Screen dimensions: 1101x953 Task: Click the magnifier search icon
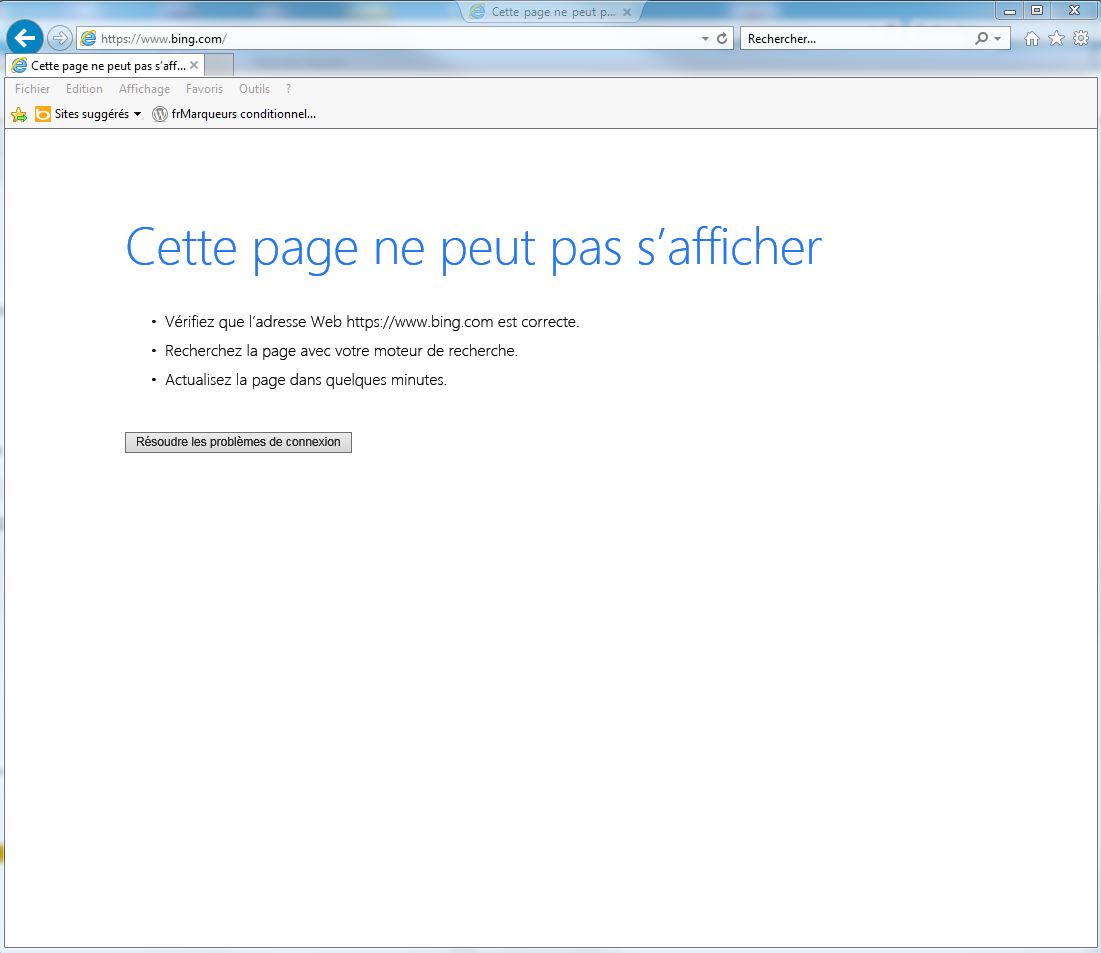(982, 38)
